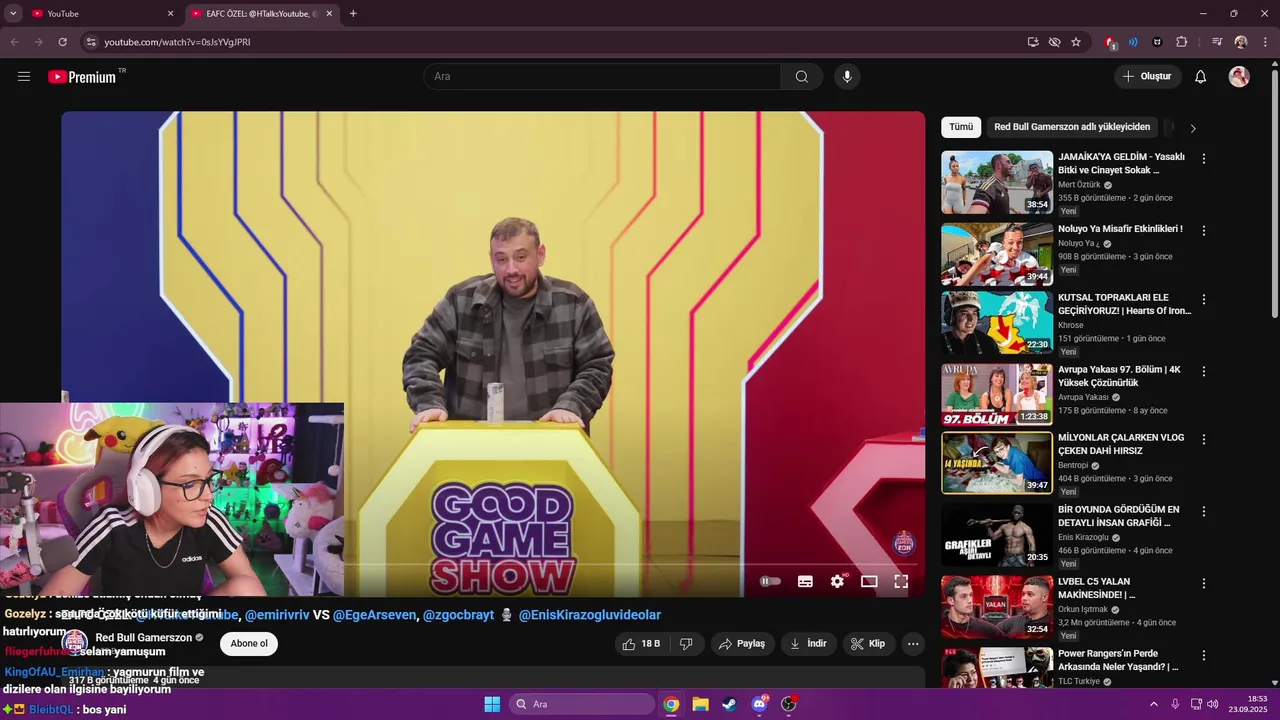Open Discord from the taskbar
This screenshot has height=720, width=1280.
(x=759, y=704)
